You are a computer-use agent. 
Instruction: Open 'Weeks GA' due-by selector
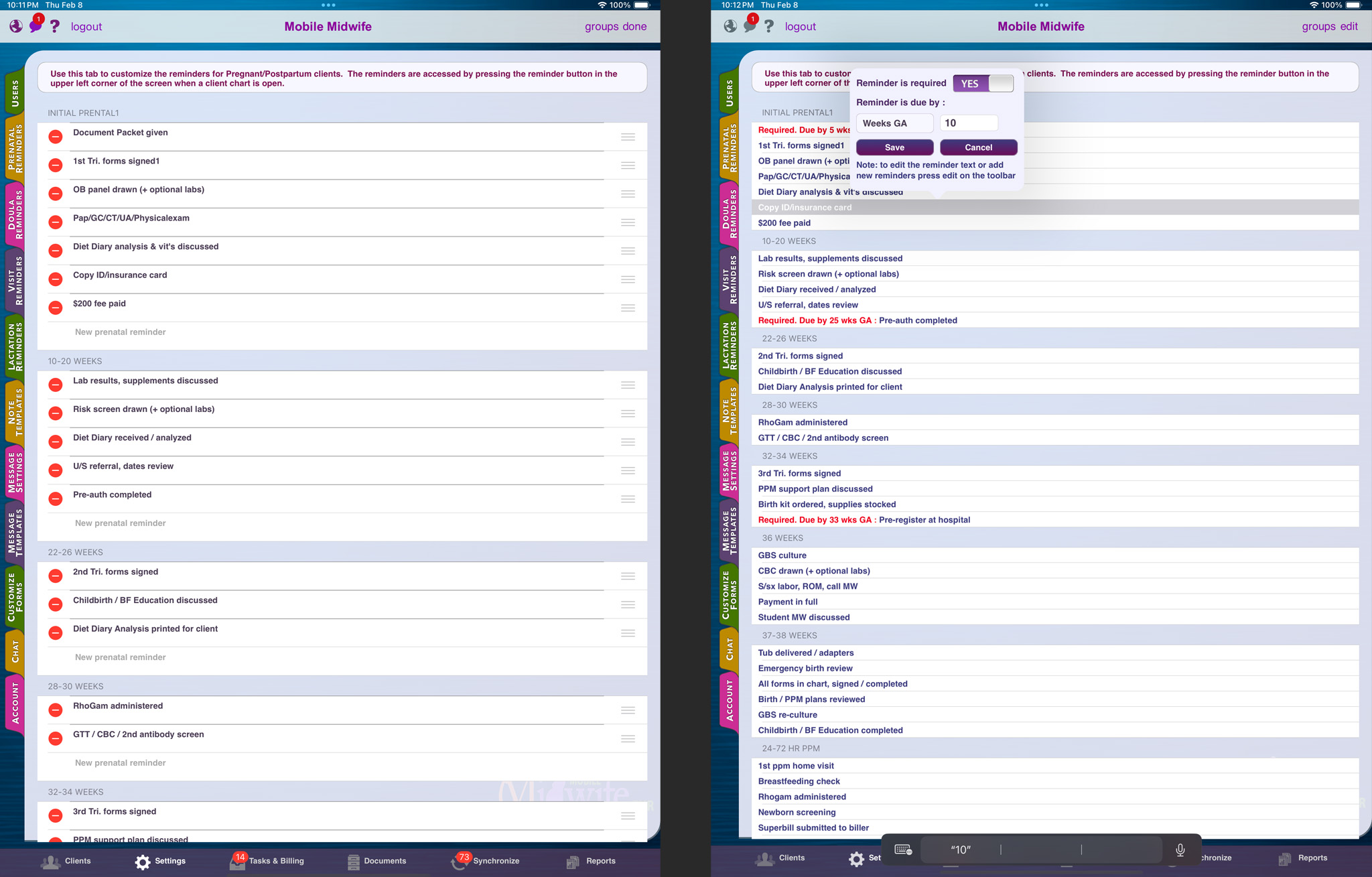coord(894,123)
